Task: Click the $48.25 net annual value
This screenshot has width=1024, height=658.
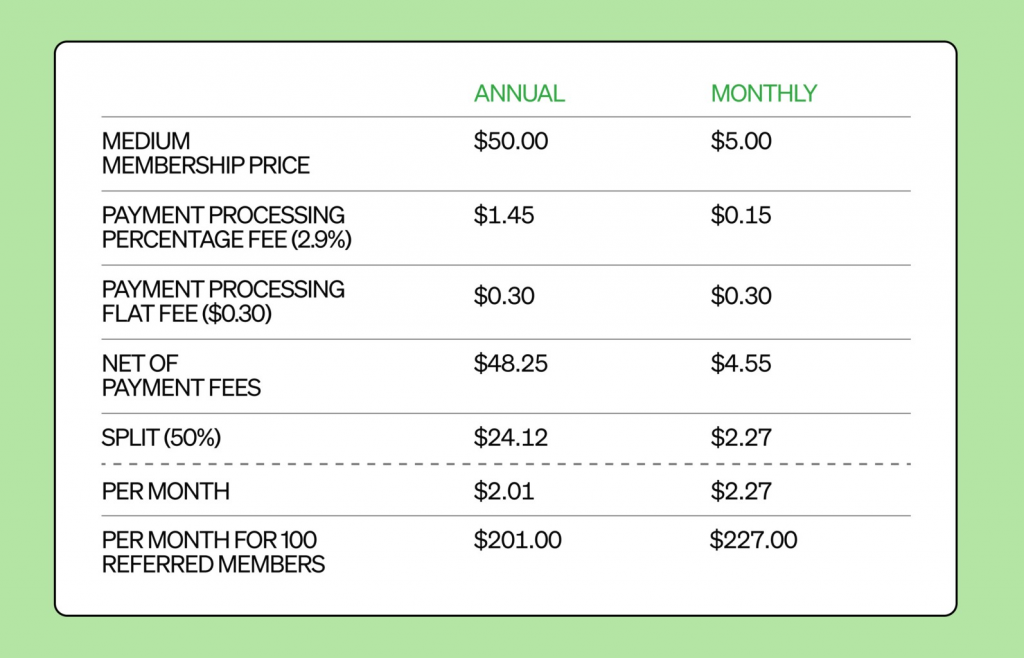Action: pos(511,364)
